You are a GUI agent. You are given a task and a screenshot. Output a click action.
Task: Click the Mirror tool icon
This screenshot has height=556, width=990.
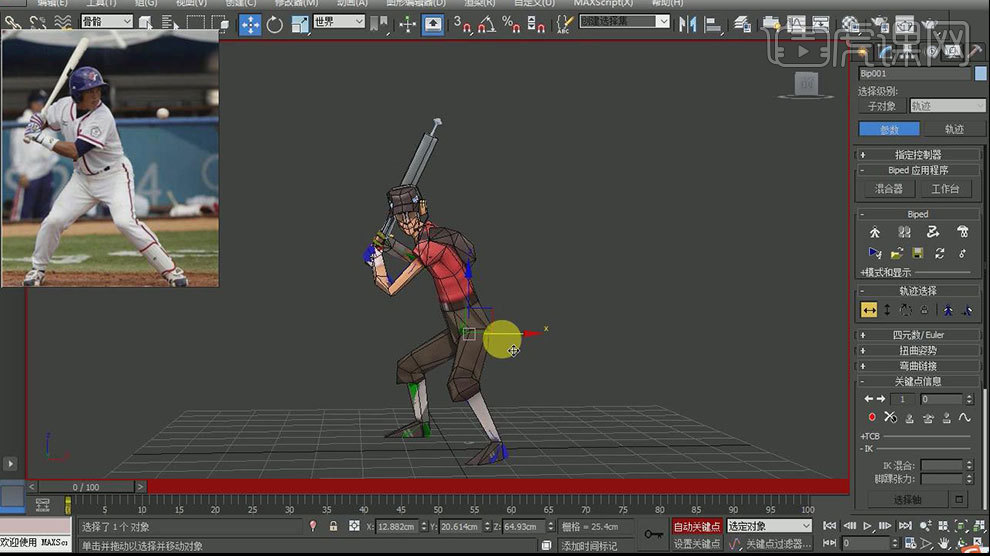tap(688, 24)
